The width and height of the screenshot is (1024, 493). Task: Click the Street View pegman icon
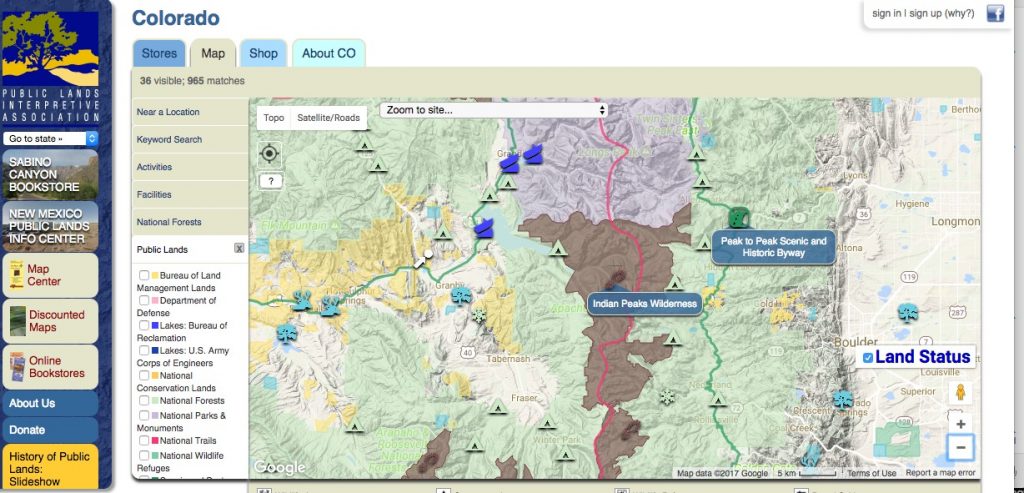[x=960, y=392]
